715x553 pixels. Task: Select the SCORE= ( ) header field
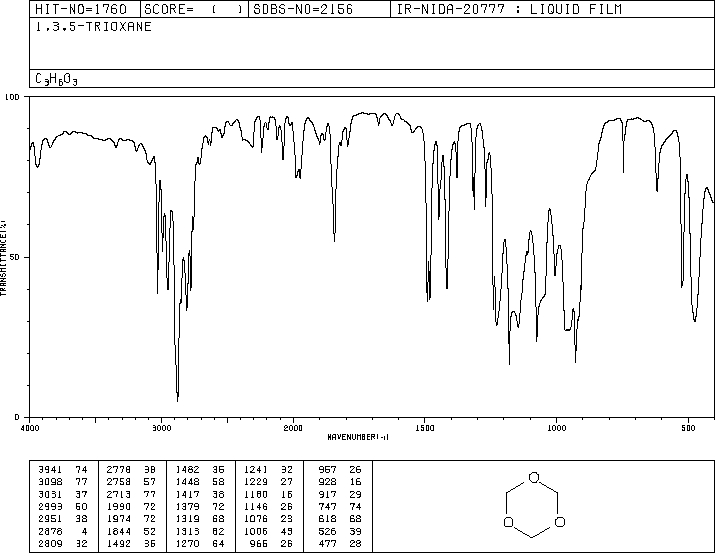[x=194, y=9]
